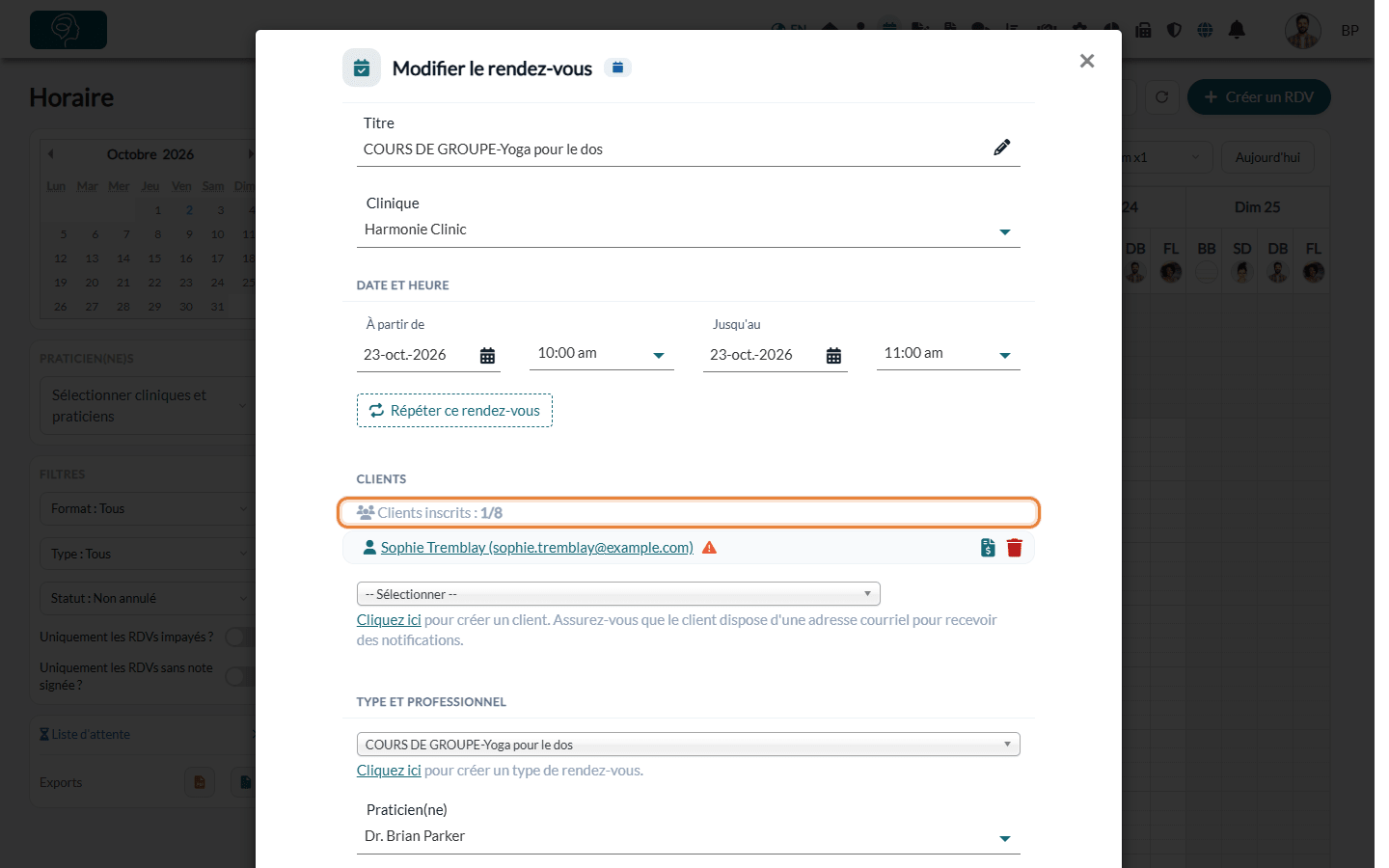Close the Modifier le rendez-vous dialog
This screenshot has height=868, width=1389.
[x=1087, y=61]
